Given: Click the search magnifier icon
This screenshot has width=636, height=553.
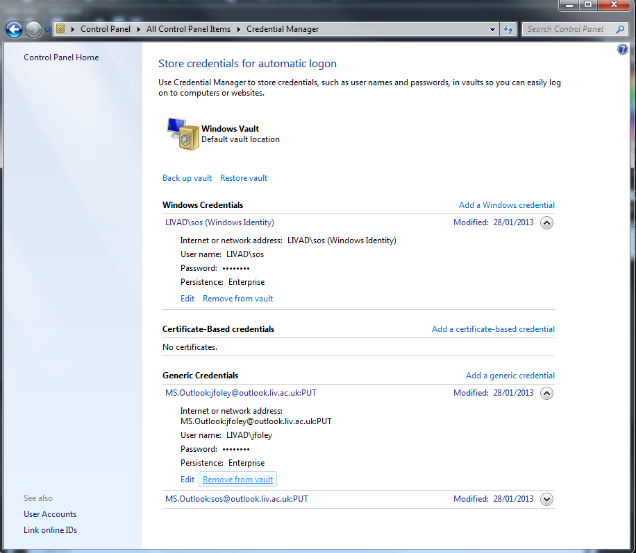Looking at the screenshot, I should click(x=620, y=29).
